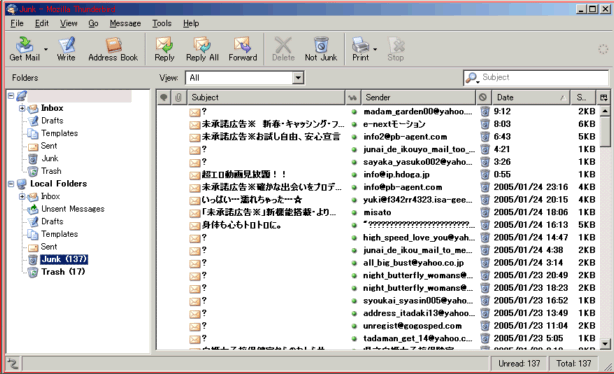614x374 pixels.
Task: Click the Reply All icon
Action: 202,49
